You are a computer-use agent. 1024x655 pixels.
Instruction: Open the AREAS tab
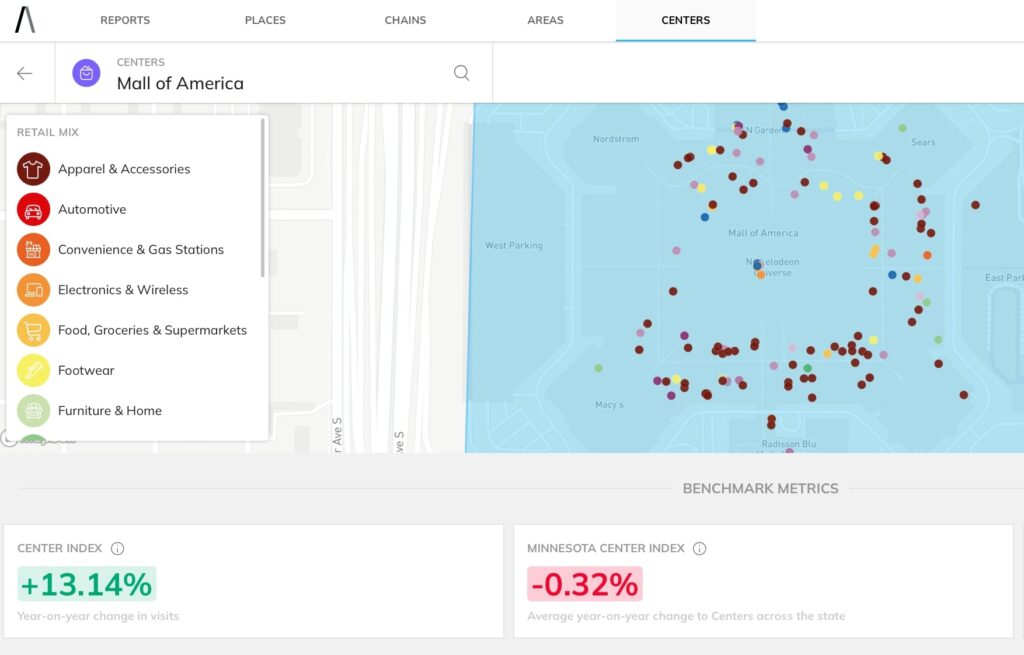(x=545, y=19)
